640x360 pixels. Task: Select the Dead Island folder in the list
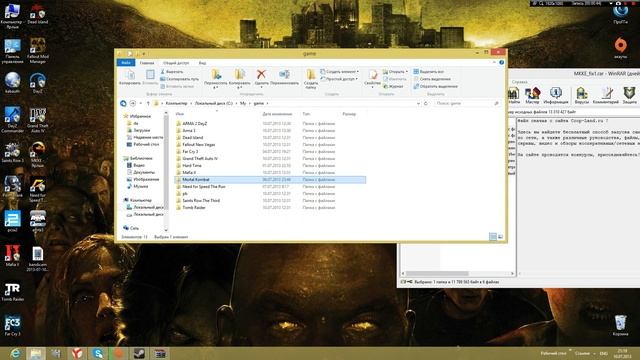[193, 138]
